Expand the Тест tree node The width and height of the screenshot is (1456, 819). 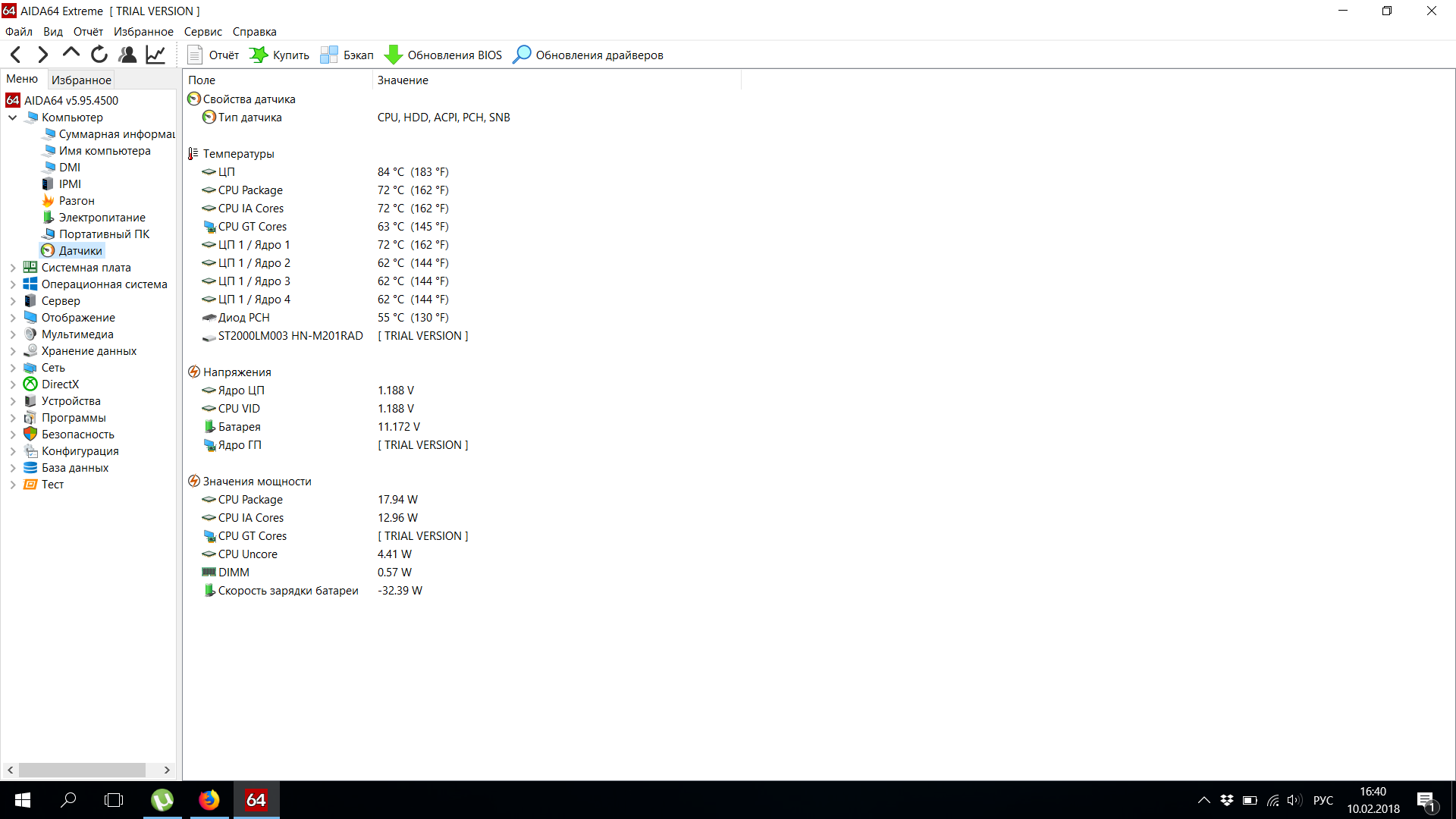click(13, 485)
